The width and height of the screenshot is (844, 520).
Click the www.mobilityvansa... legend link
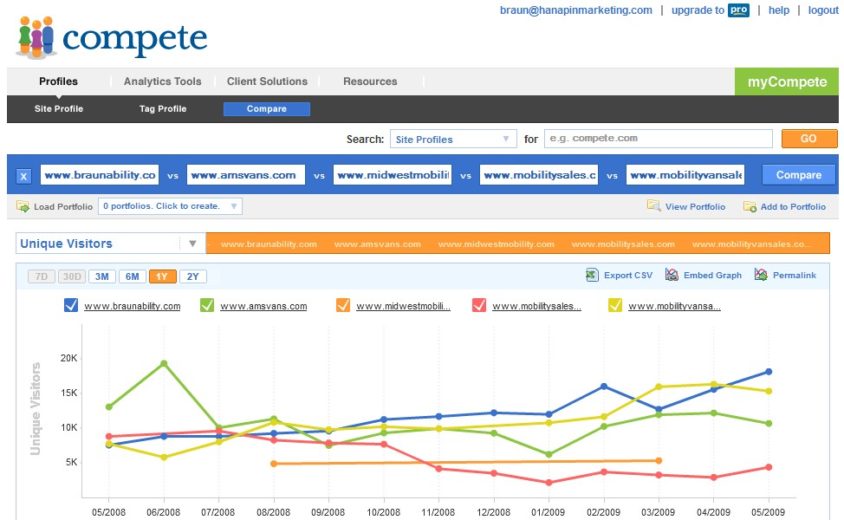tap(674, 306)
